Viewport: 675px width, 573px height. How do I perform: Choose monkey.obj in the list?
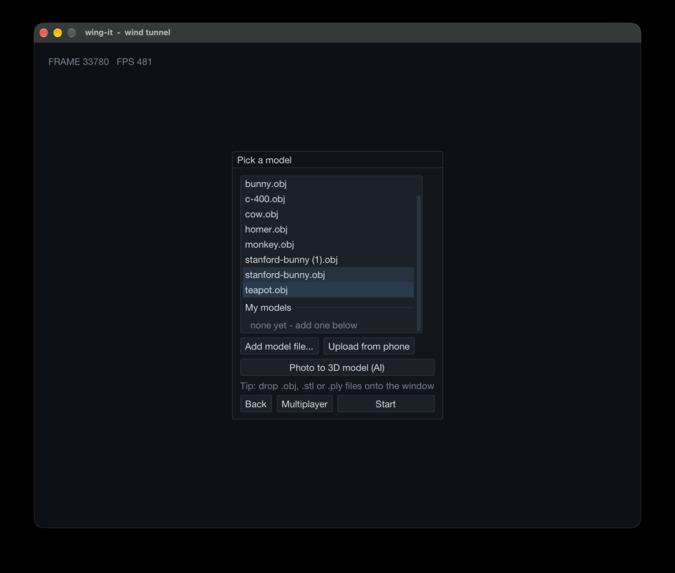pos(328,245)
